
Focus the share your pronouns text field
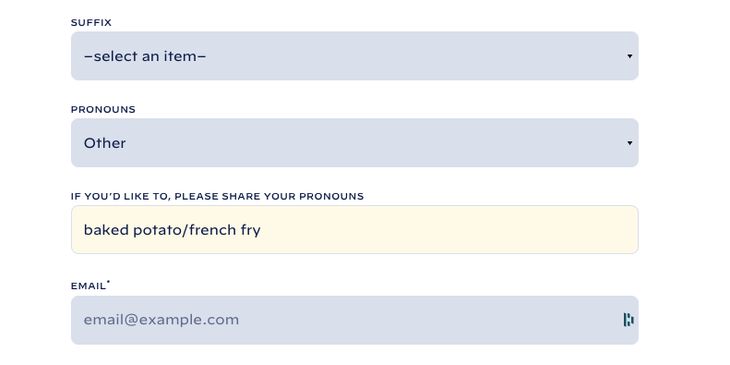pos(355,230)
